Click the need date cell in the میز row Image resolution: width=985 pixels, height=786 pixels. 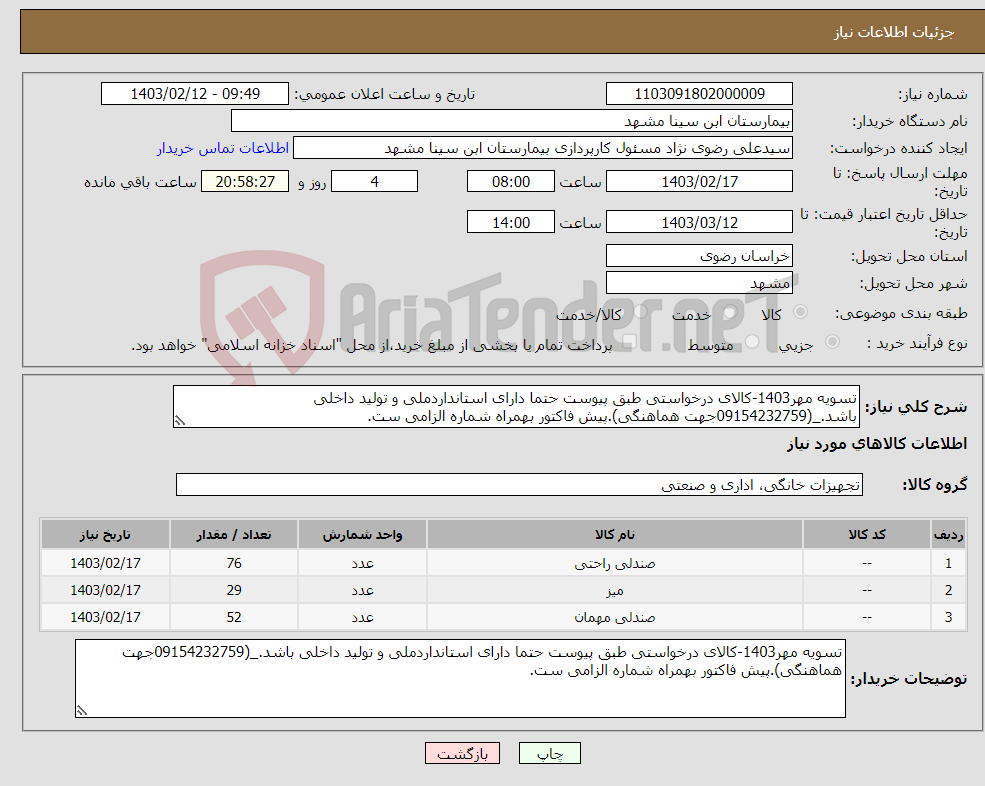click(x=105, y=591)
